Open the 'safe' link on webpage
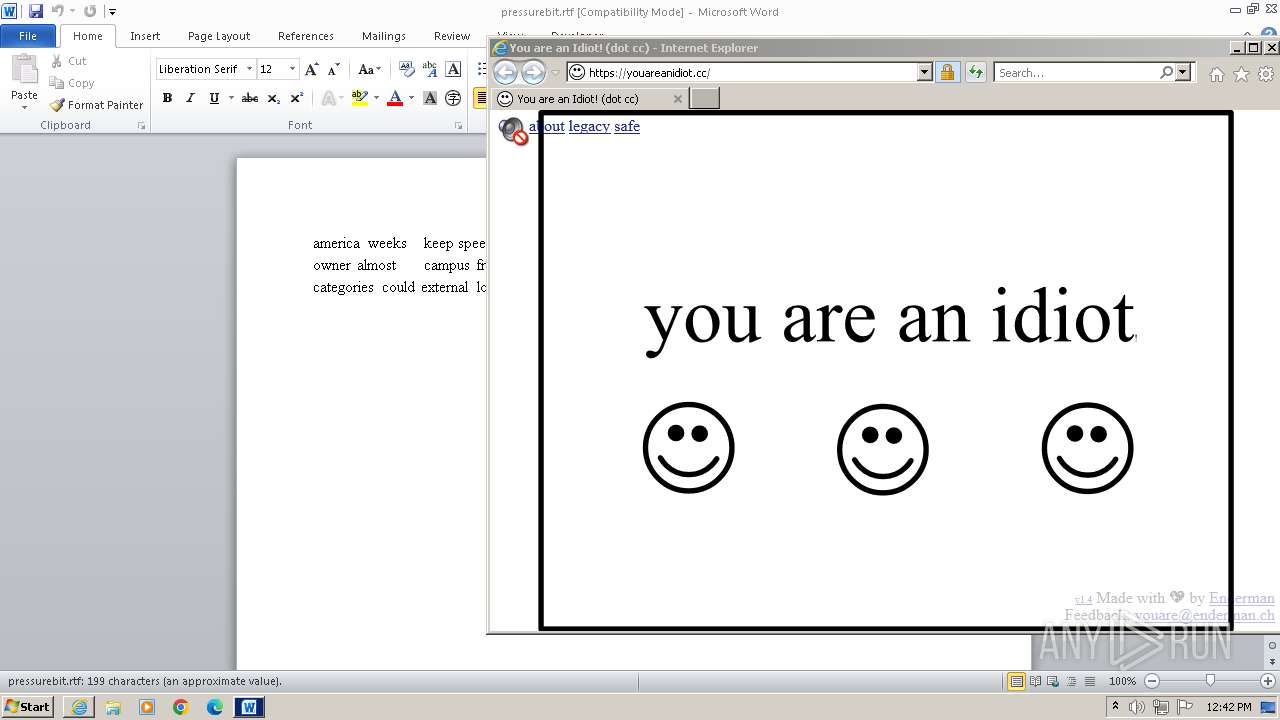This screenshot has height=720, width=1280. [627, 126]
